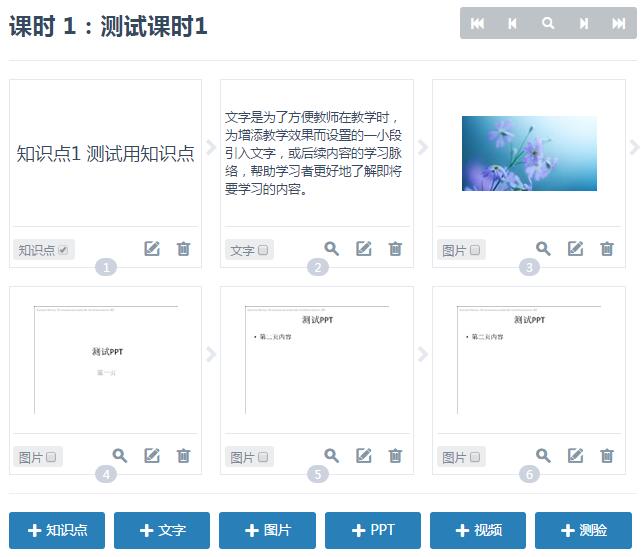Click the arrow between card 4 and card 5
The image size is (641, 557).
pyautogui.click(x=211, y=354)
